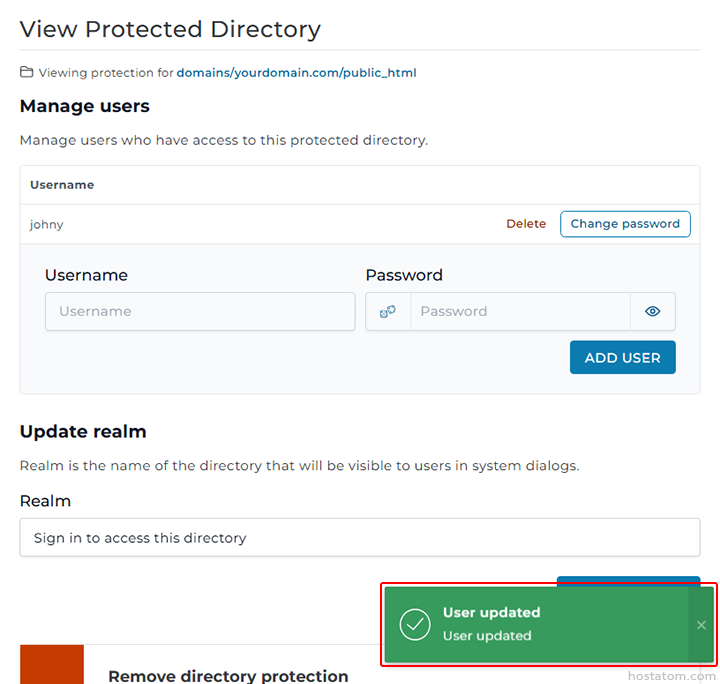Delete the user johny

point(525,224)
